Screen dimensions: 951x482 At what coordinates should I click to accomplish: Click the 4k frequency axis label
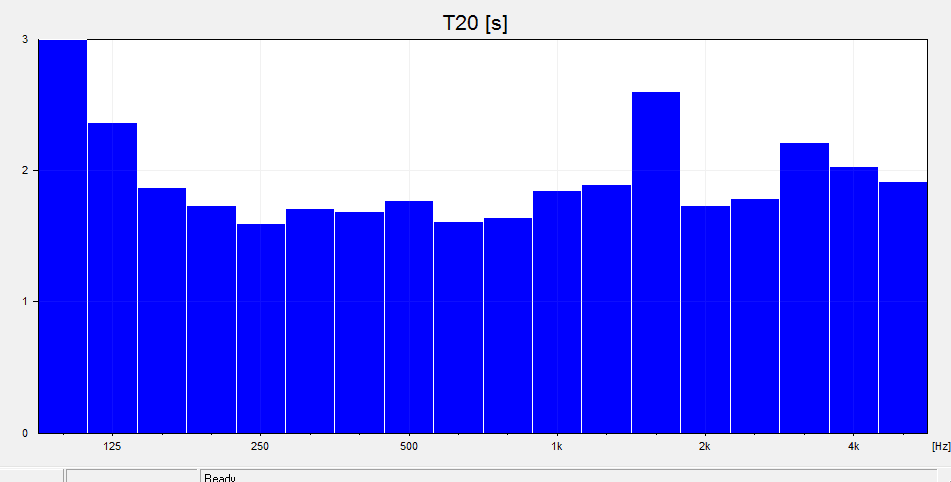(853, 446)
